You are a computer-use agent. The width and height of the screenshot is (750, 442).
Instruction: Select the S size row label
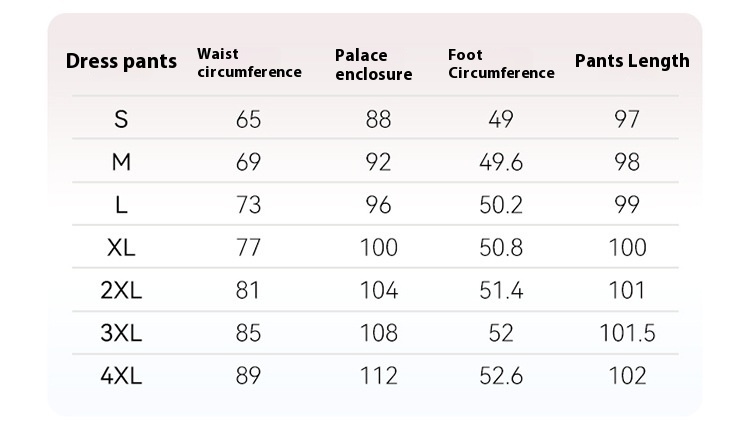point(121,120)
